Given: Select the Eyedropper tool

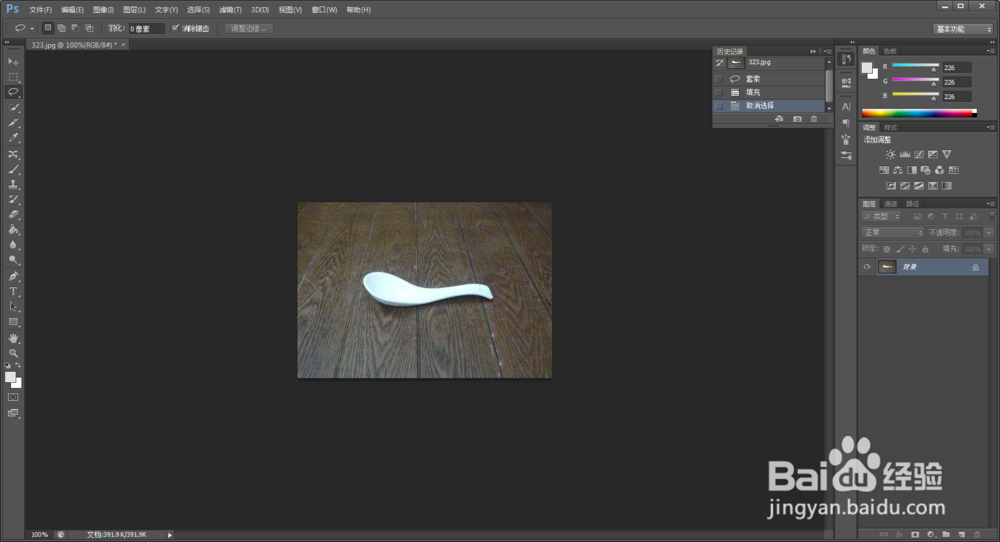Looking at the screenshot, I should pos(13,138).
